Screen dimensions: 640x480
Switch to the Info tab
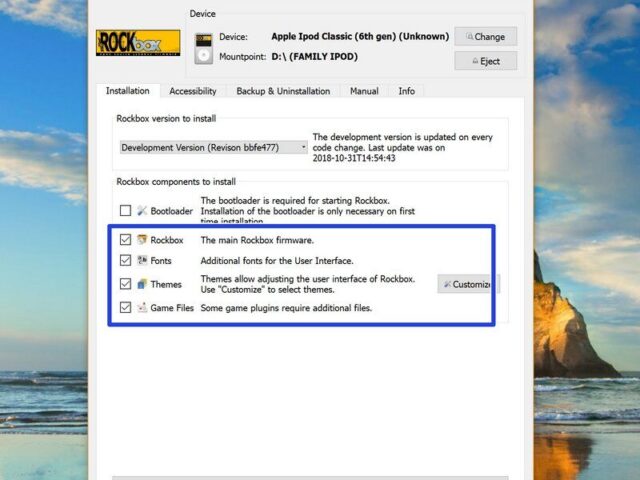407,91
